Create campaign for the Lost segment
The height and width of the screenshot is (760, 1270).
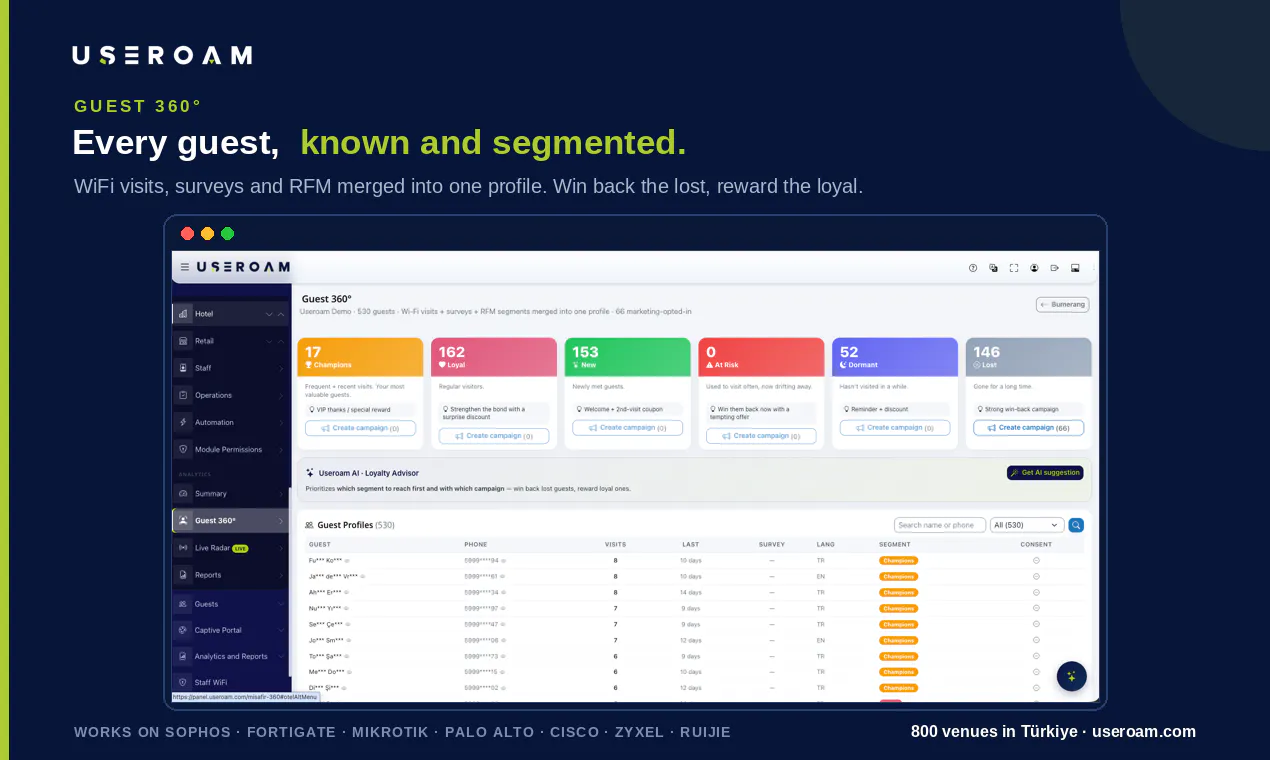point(1028,428)
